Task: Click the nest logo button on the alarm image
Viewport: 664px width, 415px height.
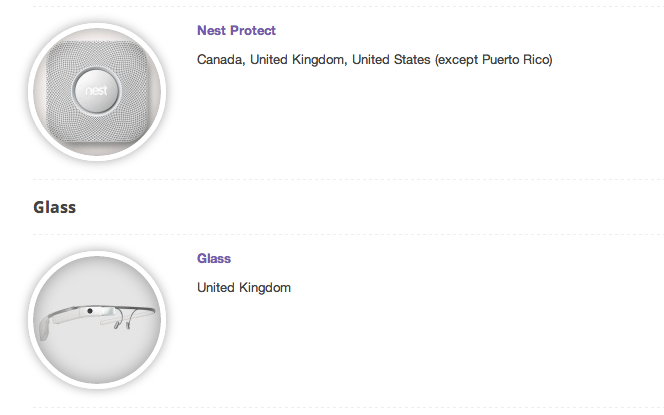Action: point(97,93)
